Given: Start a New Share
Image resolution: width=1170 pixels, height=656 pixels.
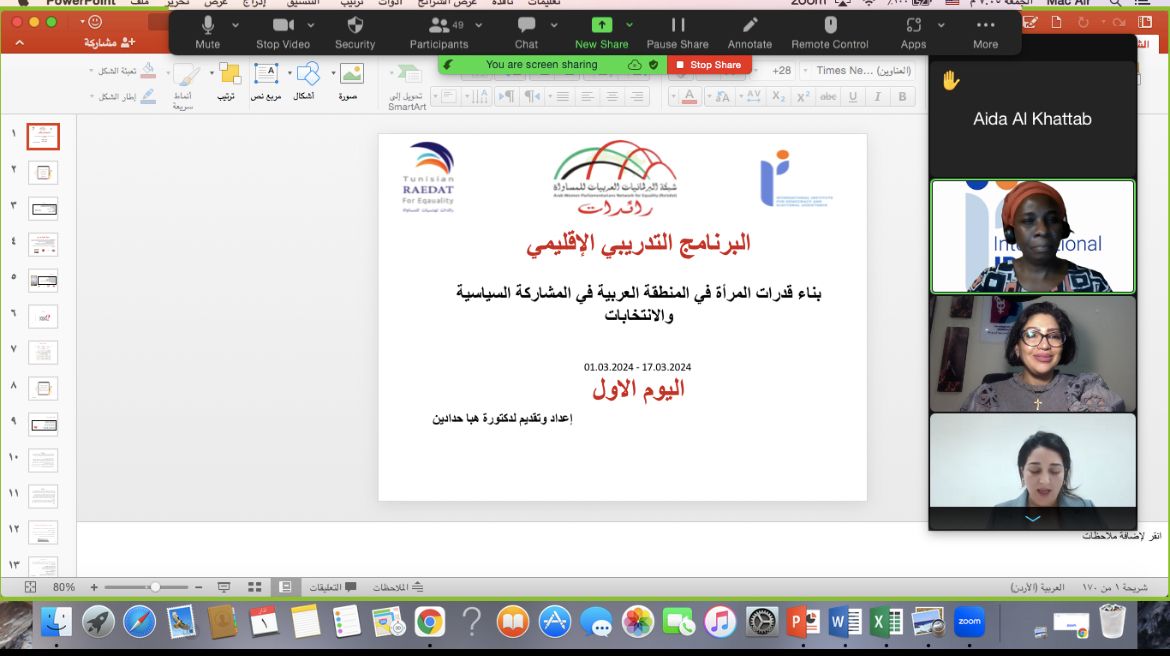Looking at the screenshot, I should pyautogui.click(x=601, y=33).
